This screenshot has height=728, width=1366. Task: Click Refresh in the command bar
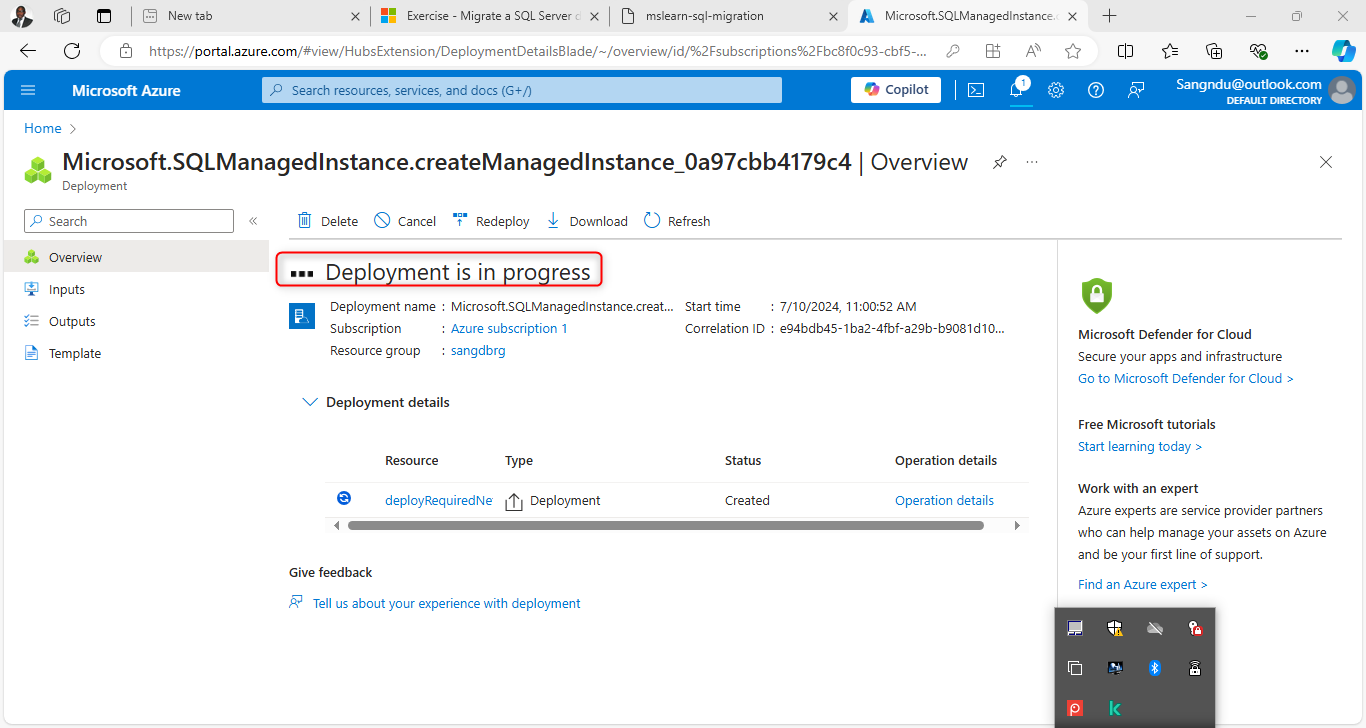677,221
